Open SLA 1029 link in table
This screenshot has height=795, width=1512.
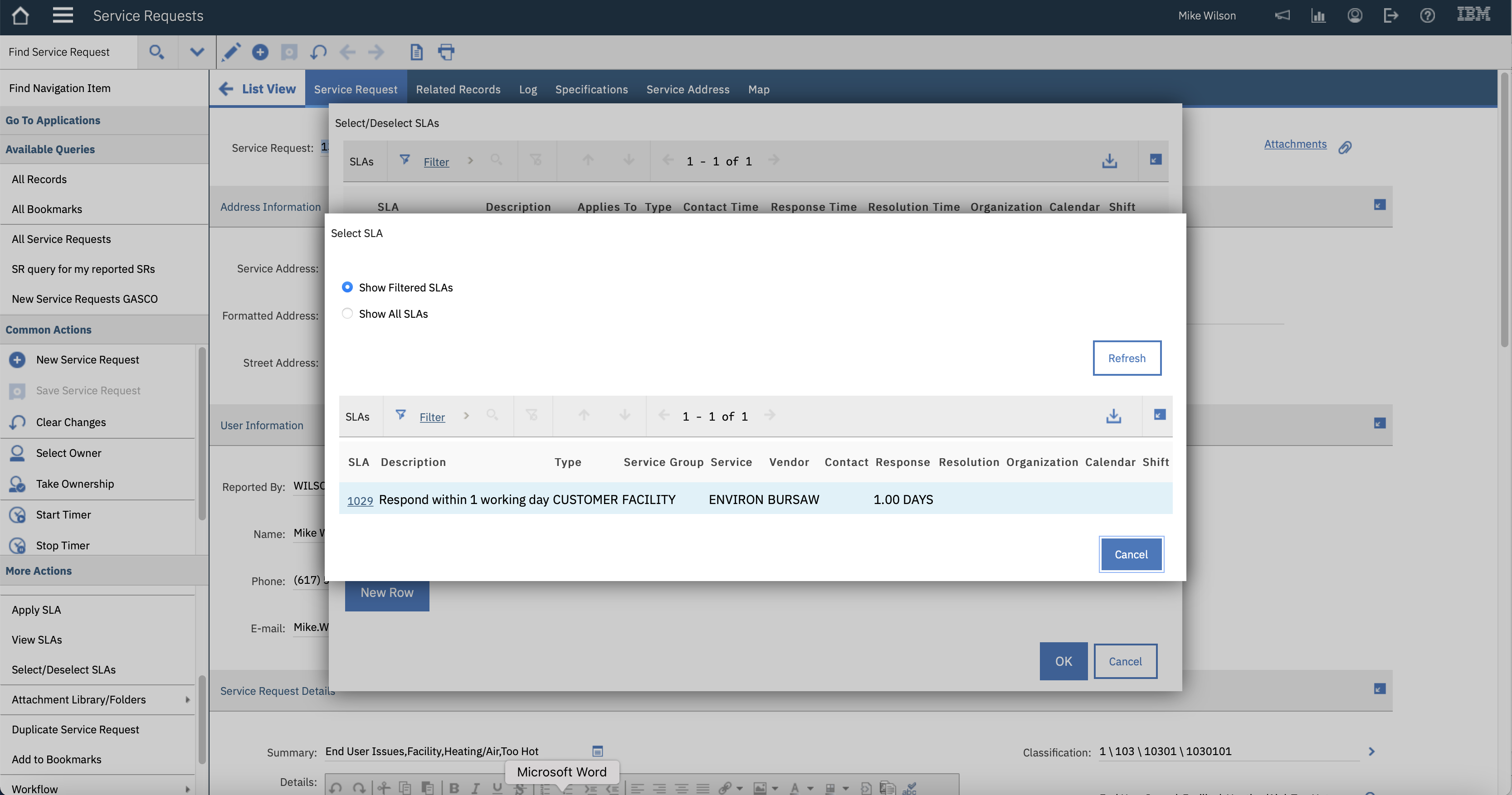[360, 500]
